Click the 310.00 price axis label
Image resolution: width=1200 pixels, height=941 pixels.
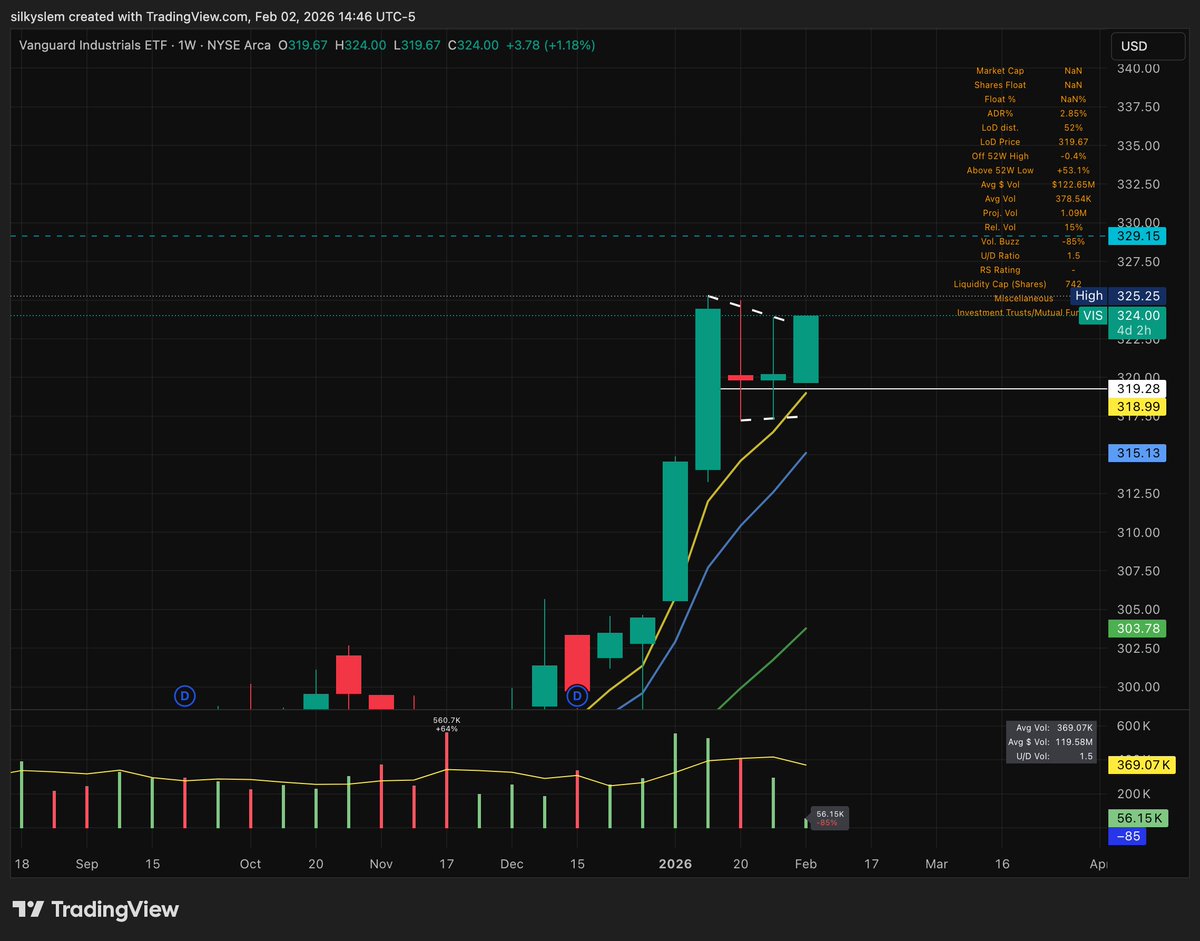point(1139,532)
